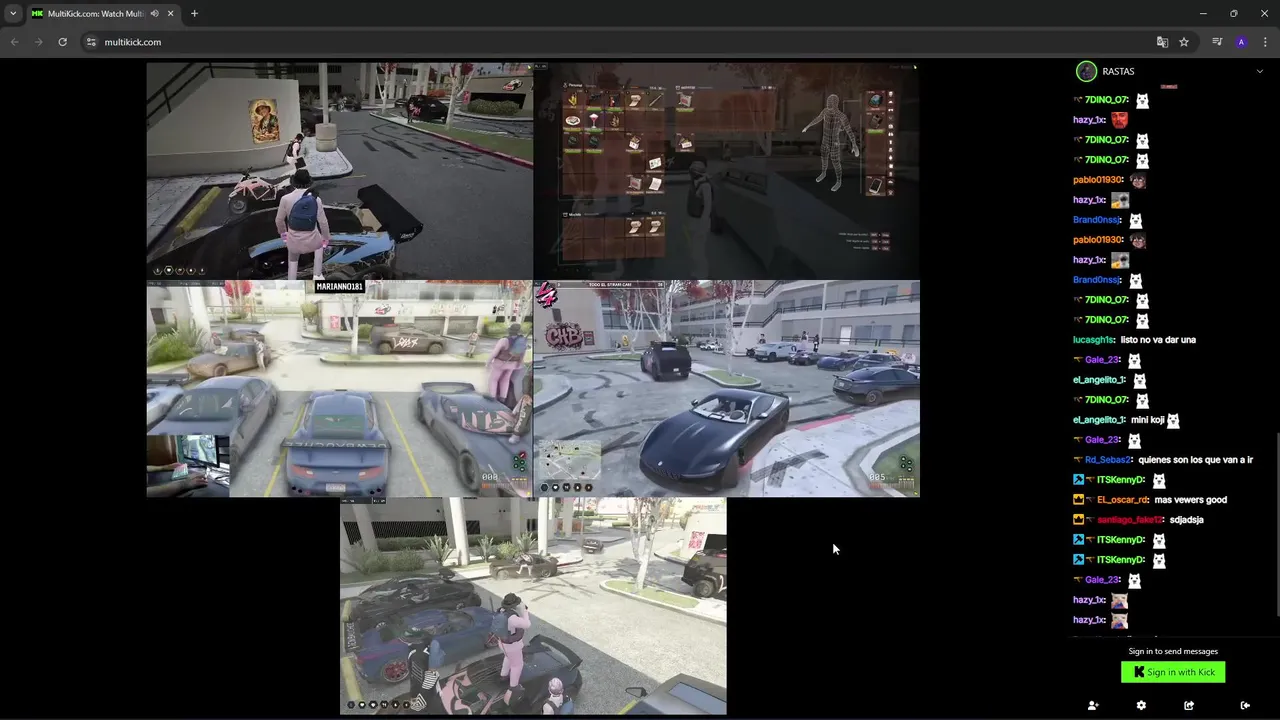The image size is (1280, 720).
Task: Click the crown badge beside santiago_fake12
Action: pyautogui.click(x=1078, y=520)
